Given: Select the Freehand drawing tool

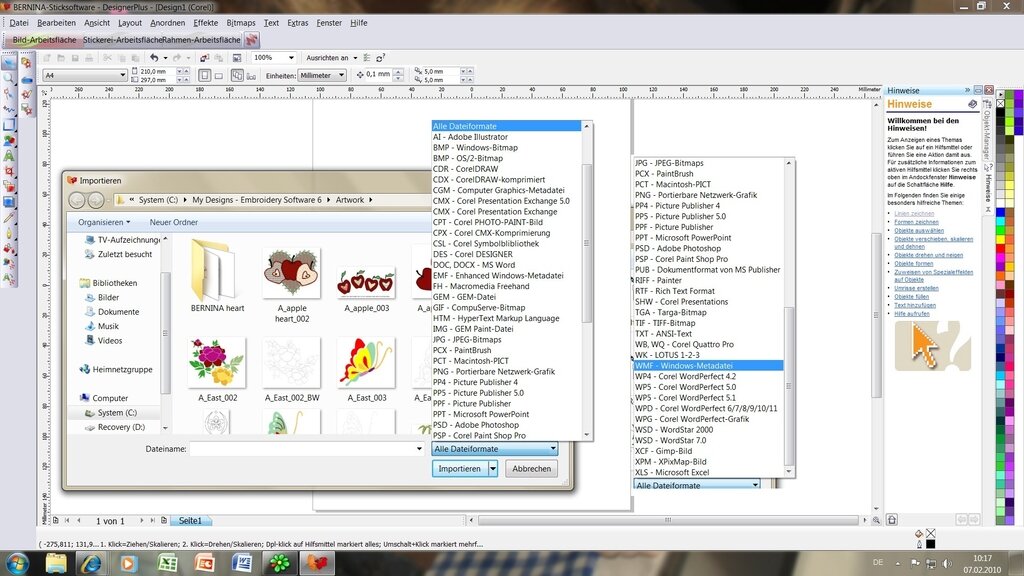Looking at the screenshot, I should point(9,109).
